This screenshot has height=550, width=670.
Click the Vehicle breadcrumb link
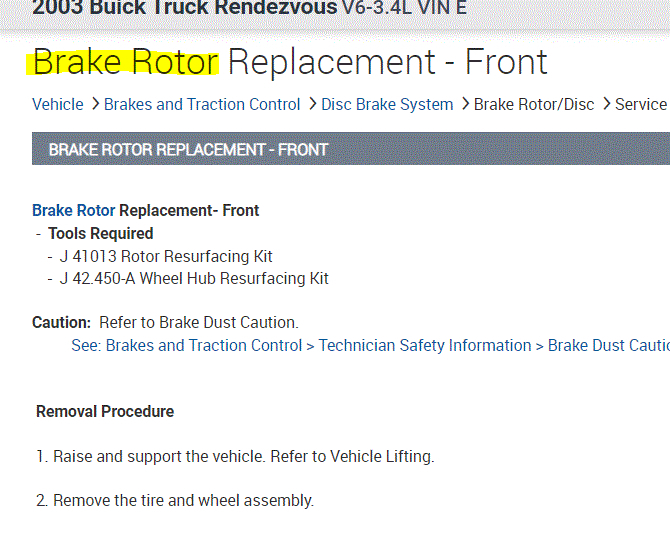point(58,104)
